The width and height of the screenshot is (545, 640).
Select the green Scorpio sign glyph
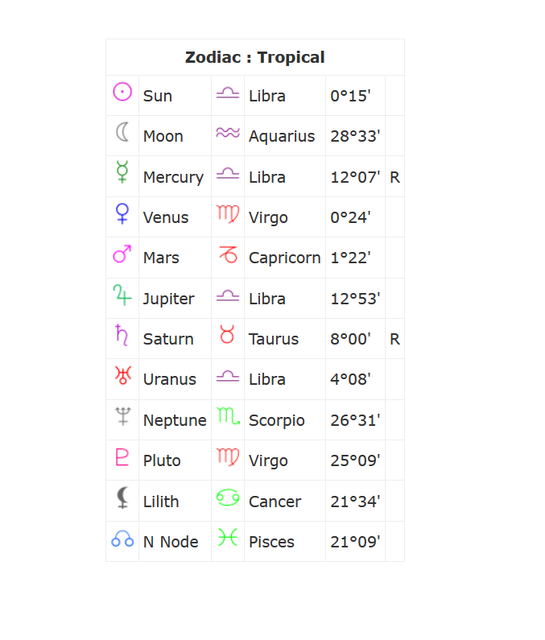pos(228,416)
